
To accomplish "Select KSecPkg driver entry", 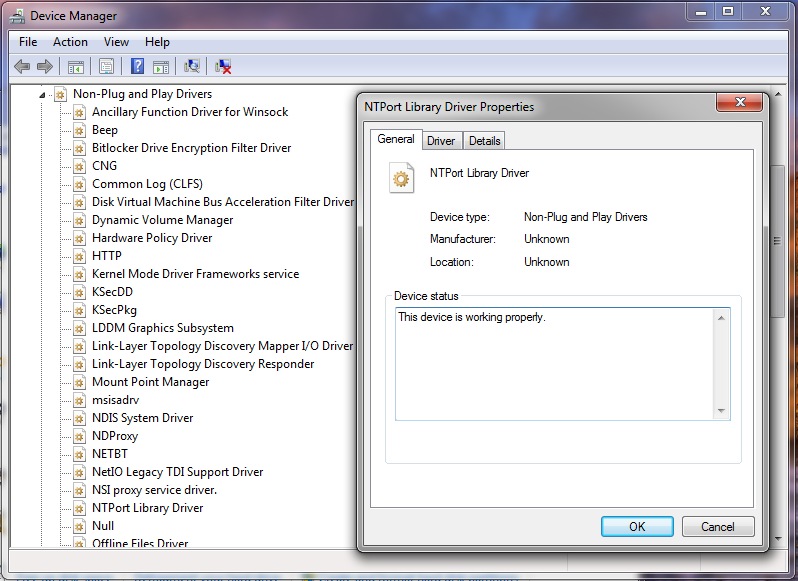I will click(114, 310).
